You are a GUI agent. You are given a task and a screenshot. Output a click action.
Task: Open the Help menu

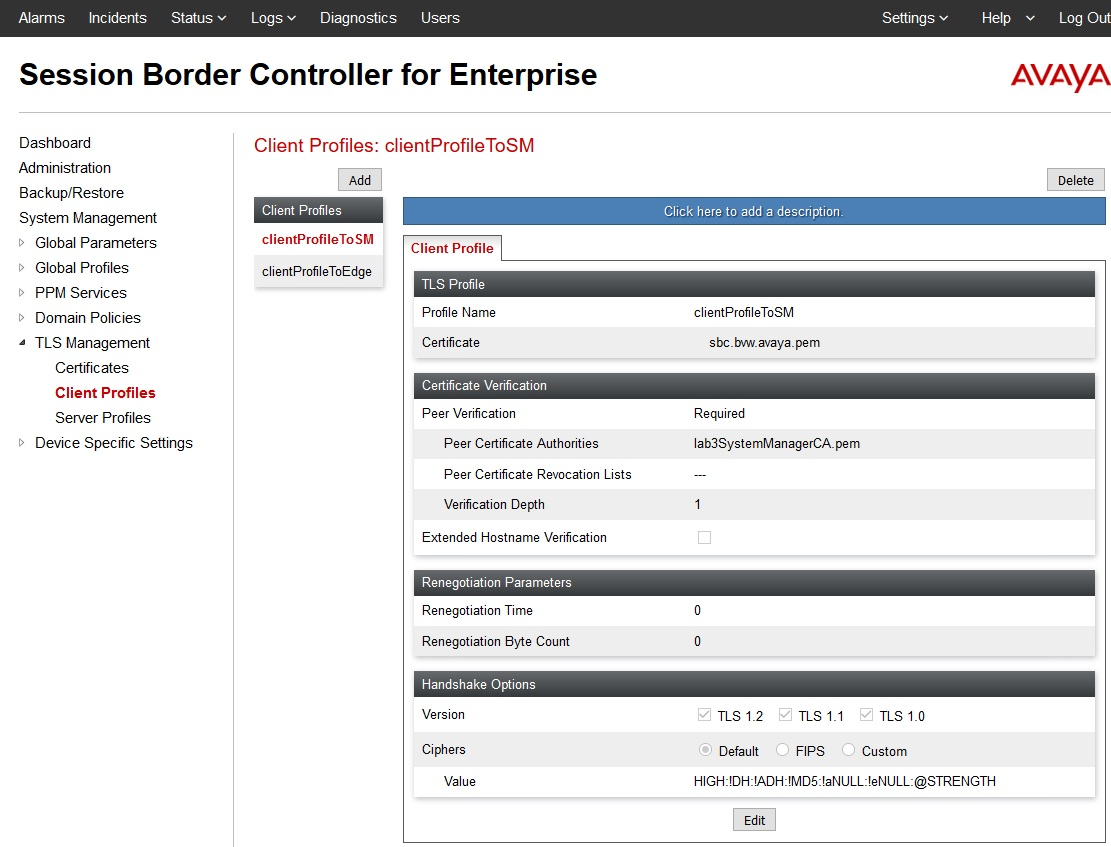click(x=996, y=18)
